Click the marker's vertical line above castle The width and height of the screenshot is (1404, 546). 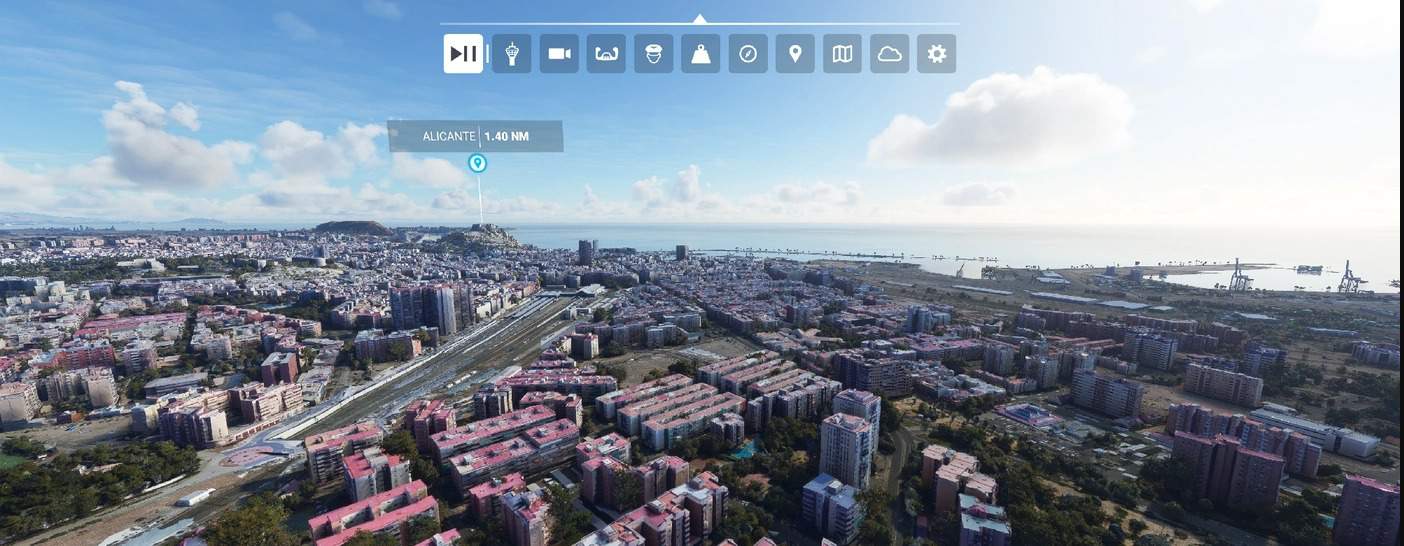[479, 200]
